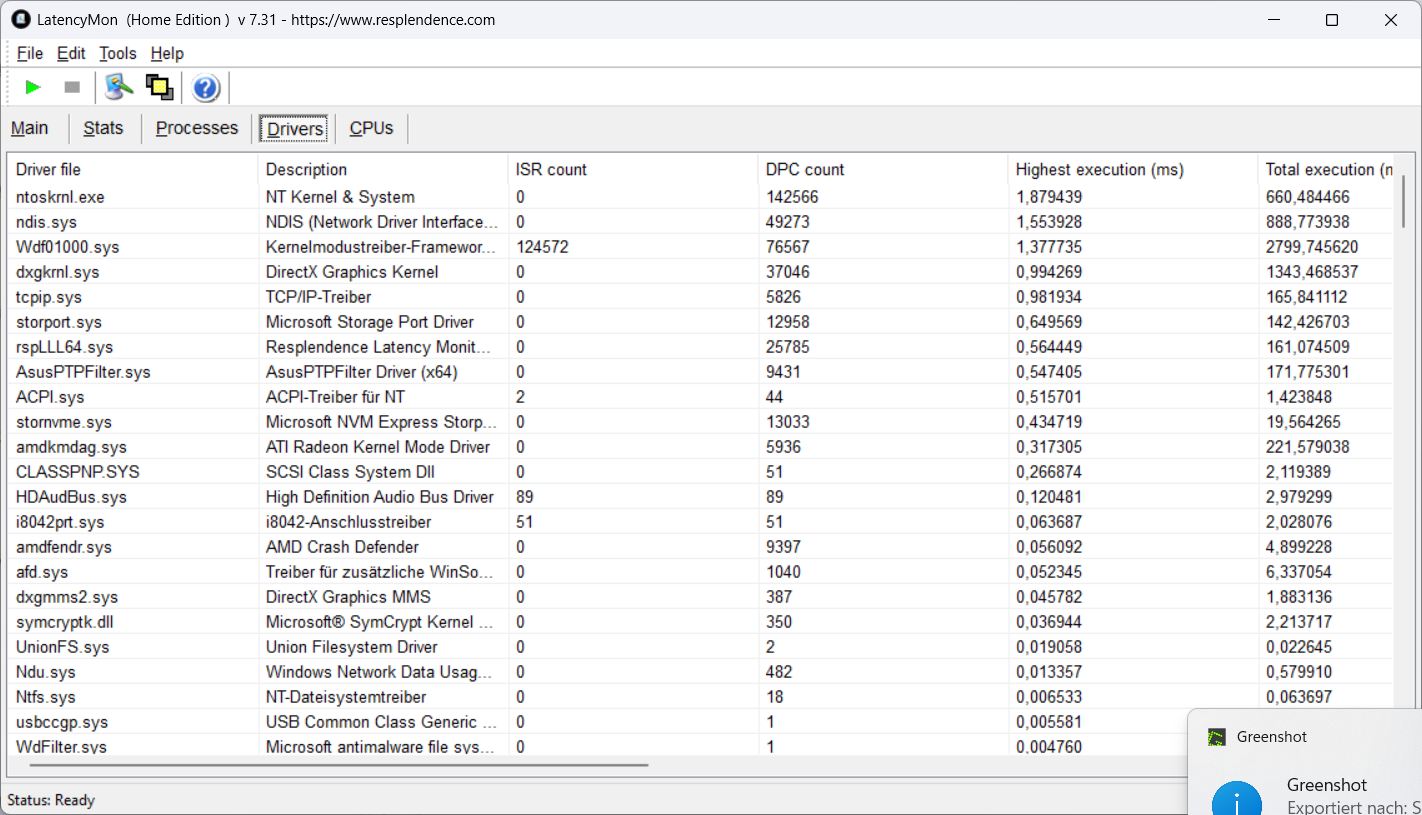Select the CLASSPNP.SYS driver row

tap(700, 472)
